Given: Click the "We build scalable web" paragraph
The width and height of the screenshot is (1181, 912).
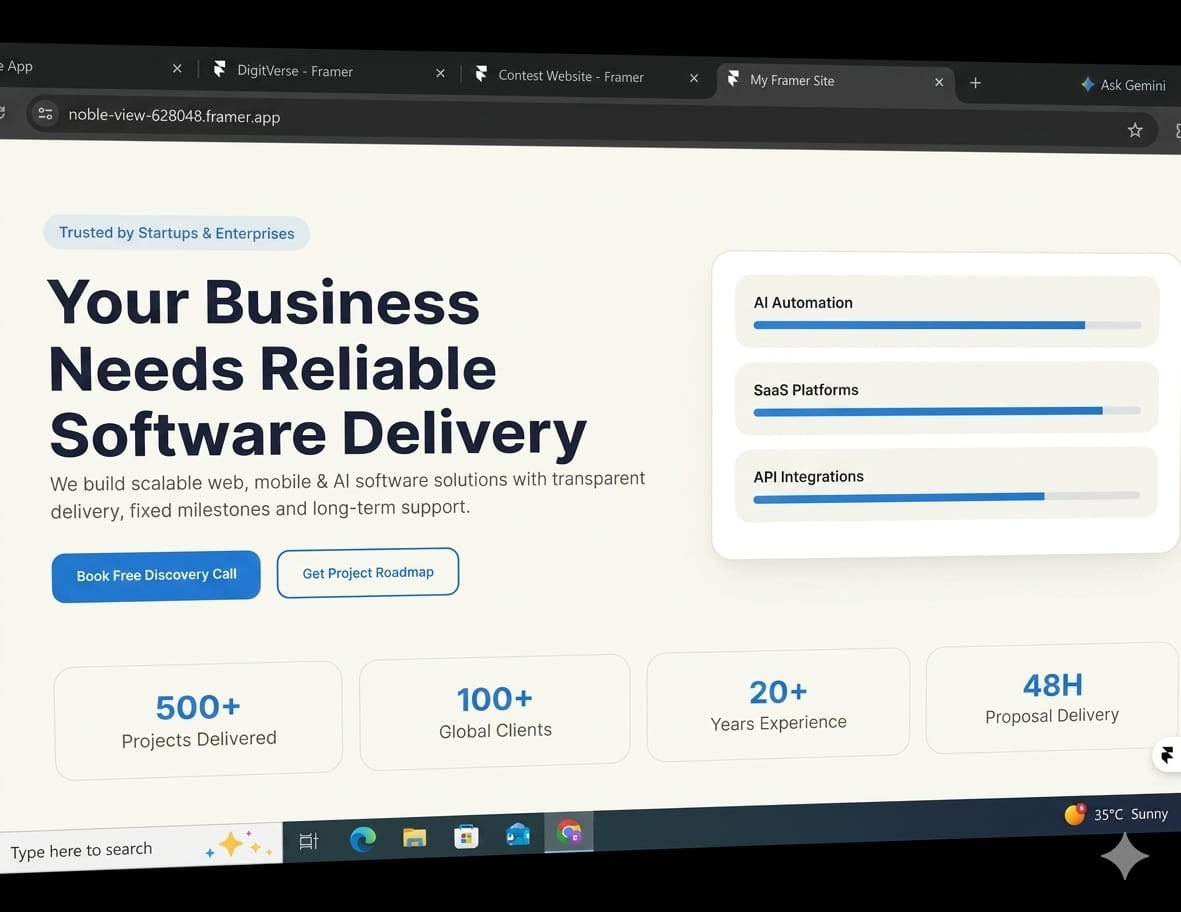Looking at the screenshot, I should [348, 495].
